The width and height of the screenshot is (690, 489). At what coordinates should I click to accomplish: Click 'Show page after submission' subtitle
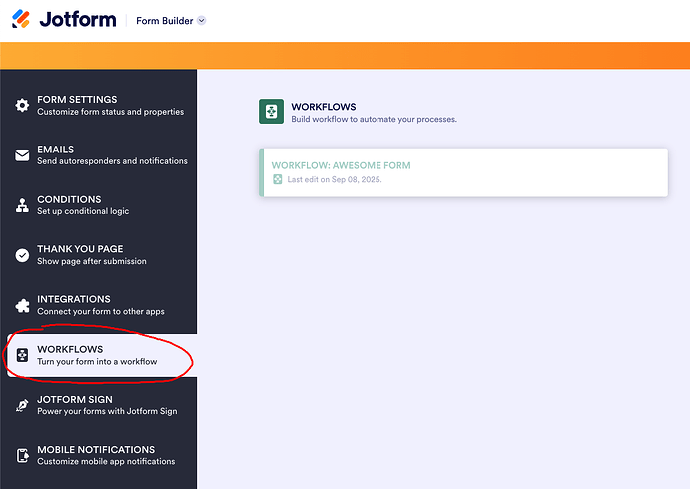click(x=92, y=261)
